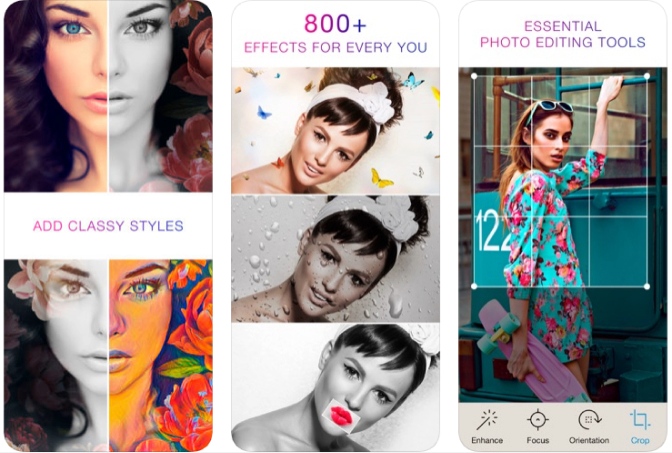Select the Enhance magic wand icon

487,420
